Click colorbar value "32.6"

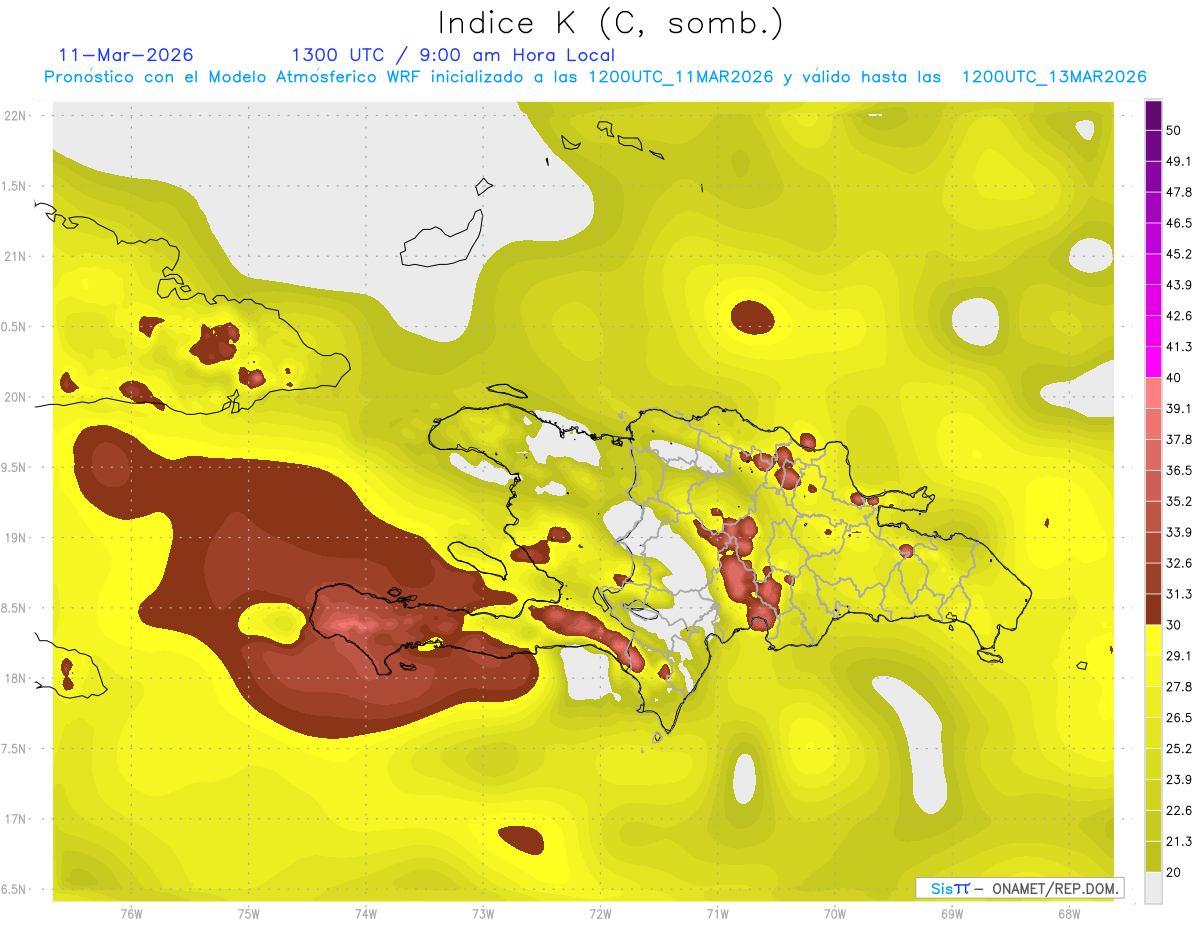1179,563
